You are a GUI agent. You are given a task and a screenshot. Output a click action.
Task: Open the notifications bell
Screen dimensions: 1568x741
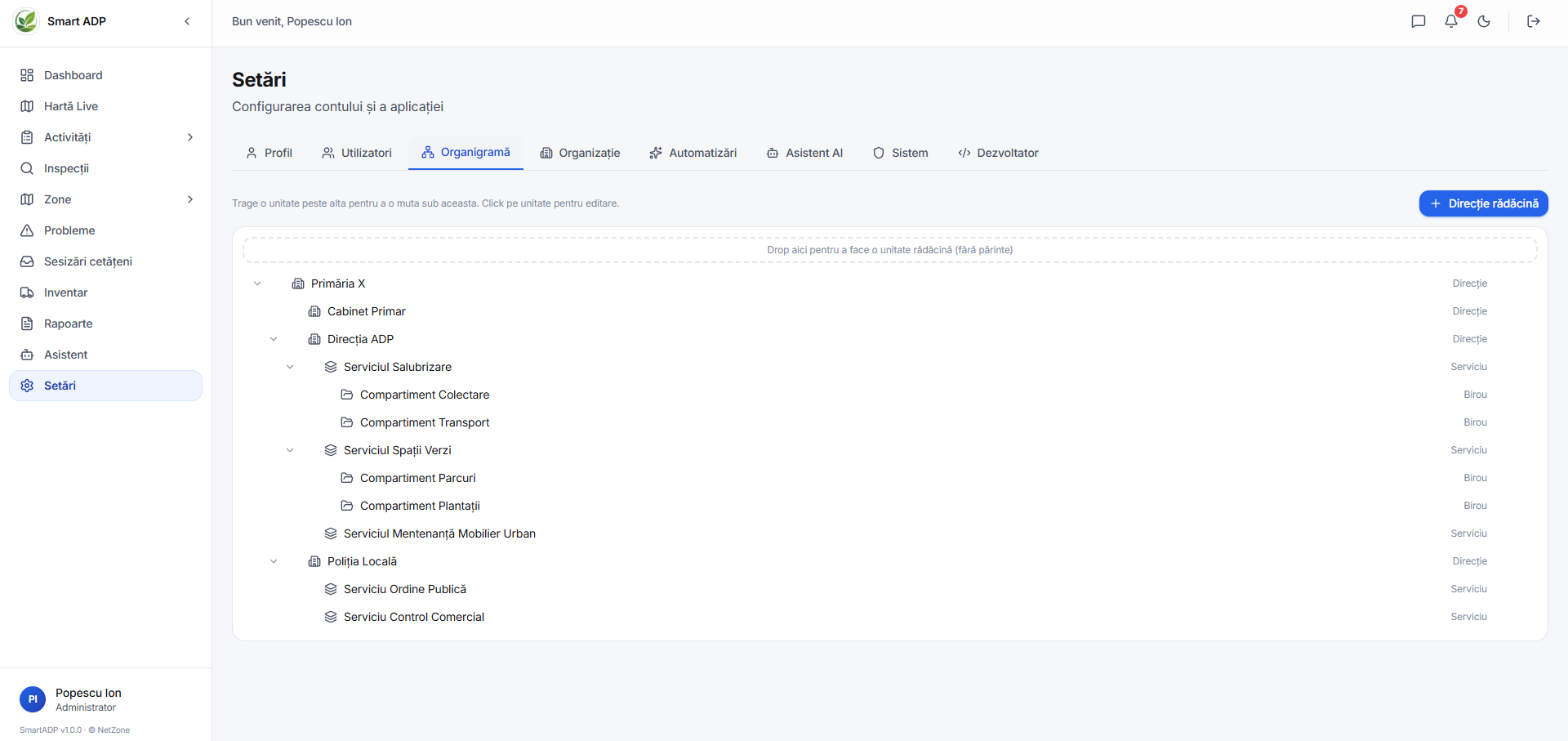pos(1451,21)
